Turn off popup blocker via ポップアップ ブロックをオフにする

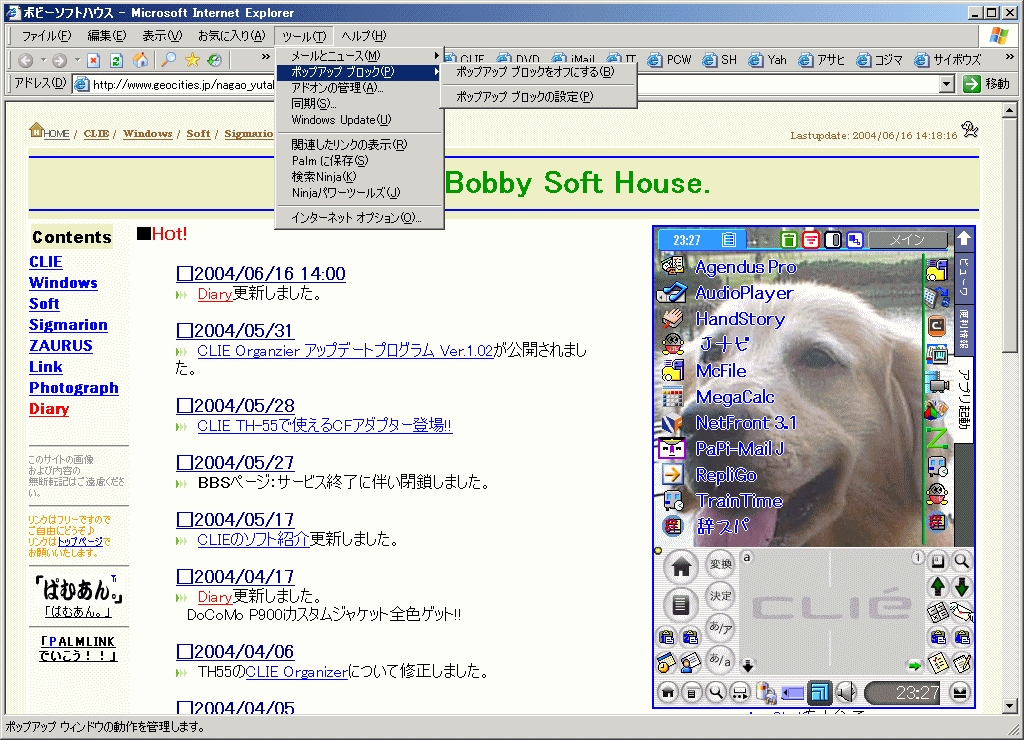(534, 72)
